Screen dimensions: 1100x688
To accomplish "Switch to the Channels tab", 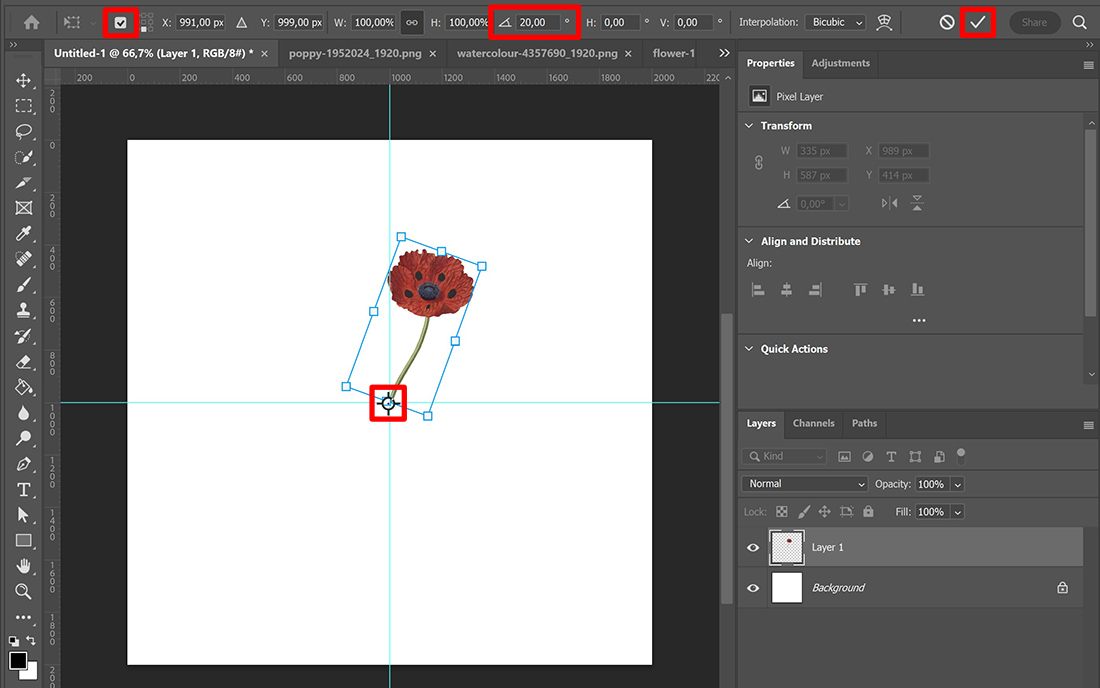I will coord(813,423).
